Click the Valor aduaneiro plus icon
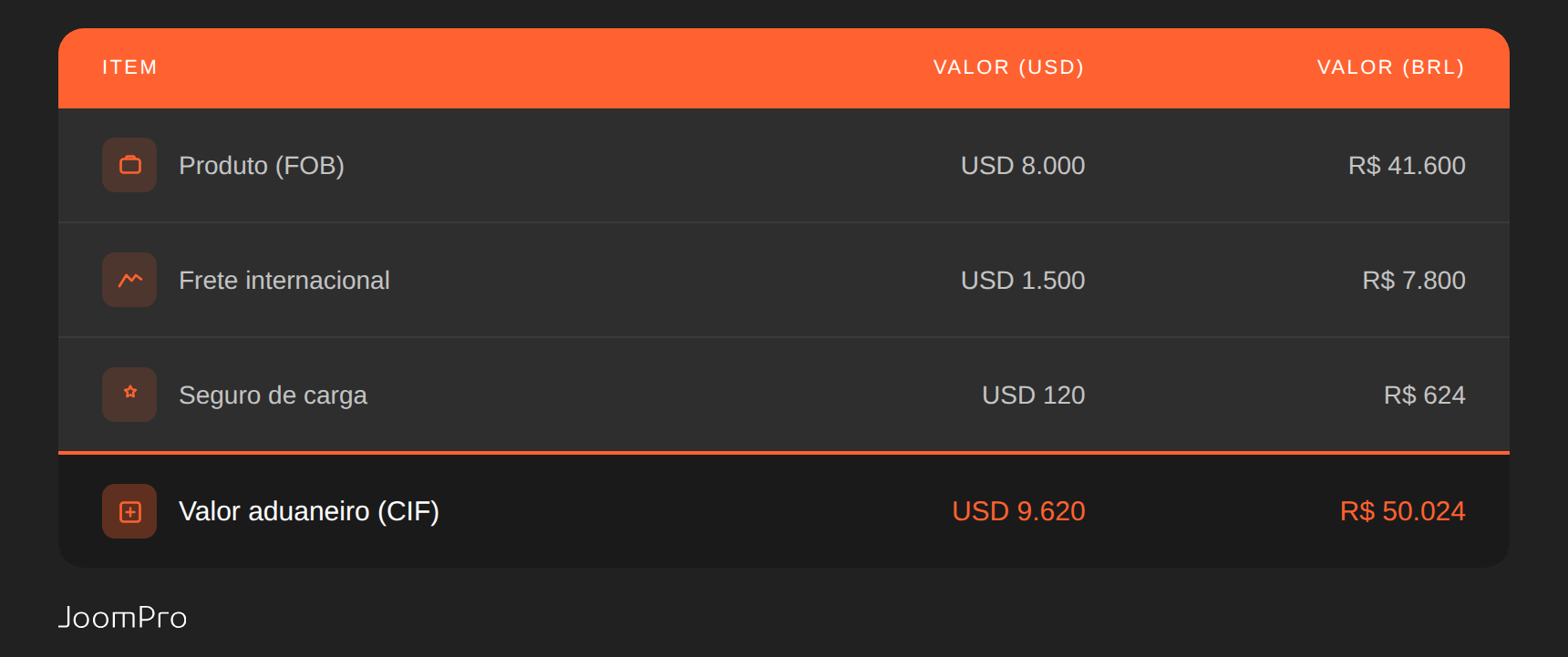1568x657 pixels. (129, 511)
